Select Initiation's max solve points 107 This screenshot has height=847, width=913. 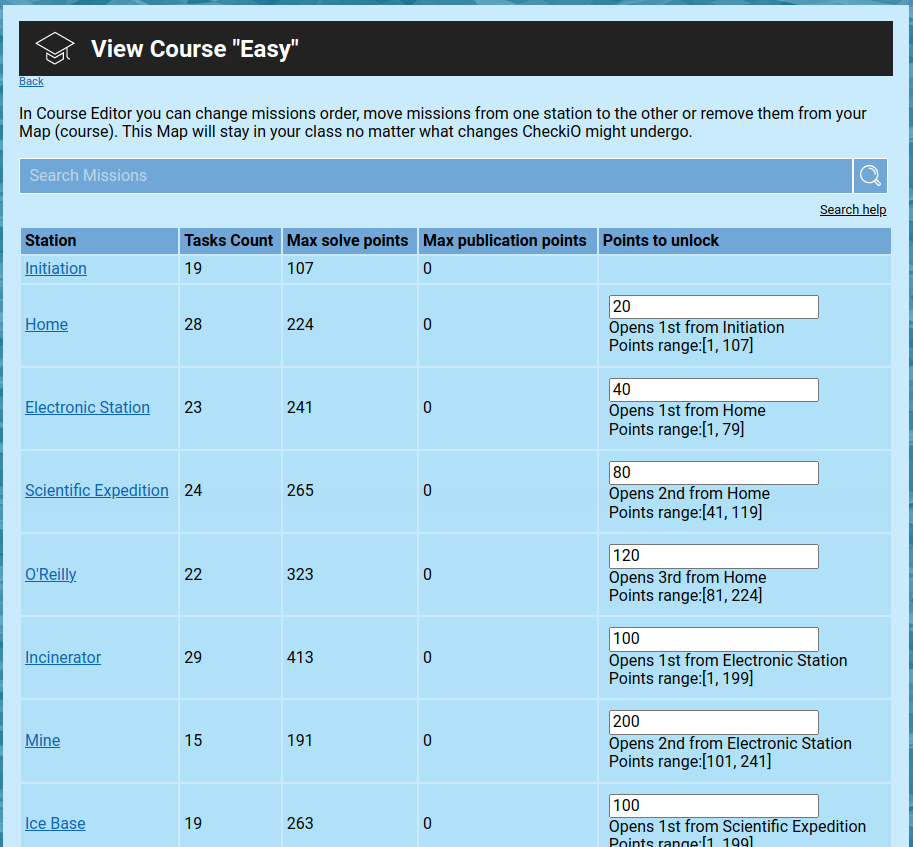(300, 268)
